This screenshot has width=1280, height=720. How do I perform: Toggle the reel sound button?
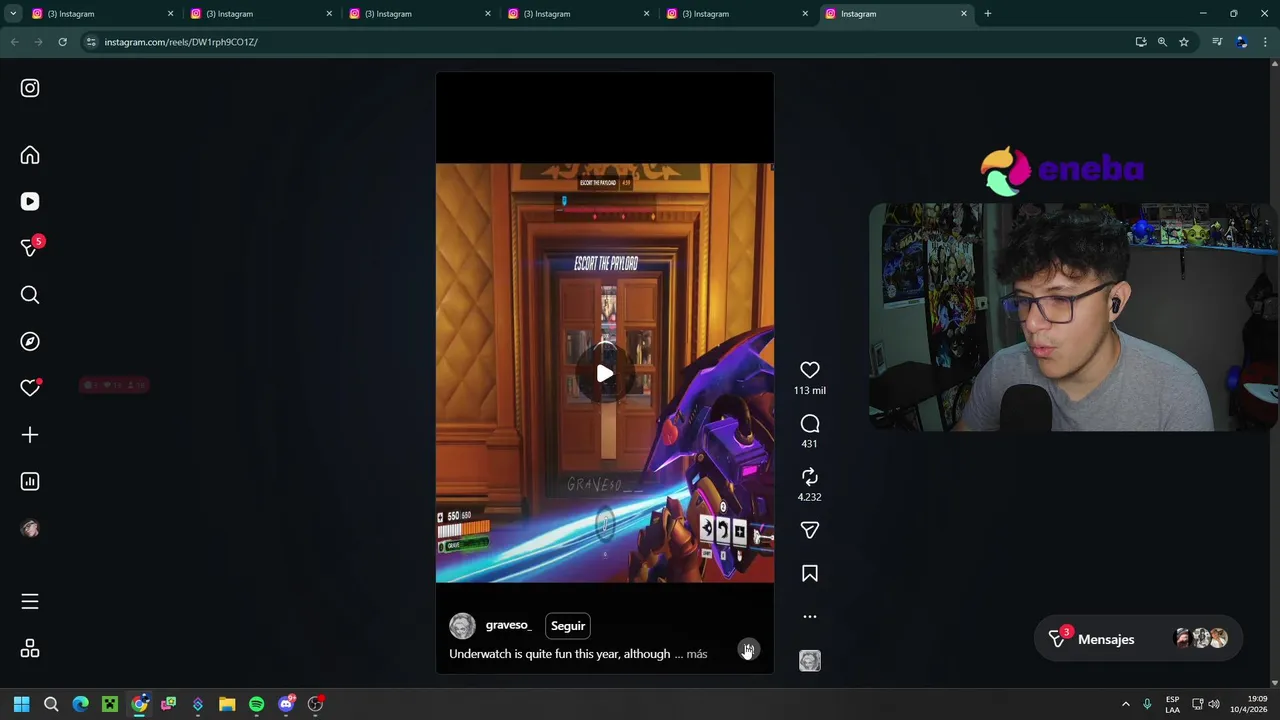(x=748, y=650)
